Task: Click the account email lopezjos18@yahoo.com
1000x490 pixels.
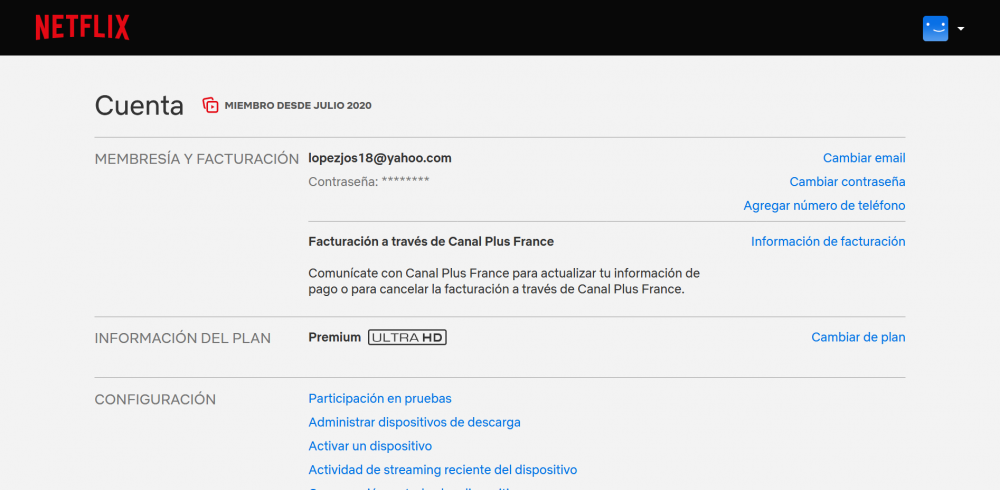Action: tap(380, 158)
